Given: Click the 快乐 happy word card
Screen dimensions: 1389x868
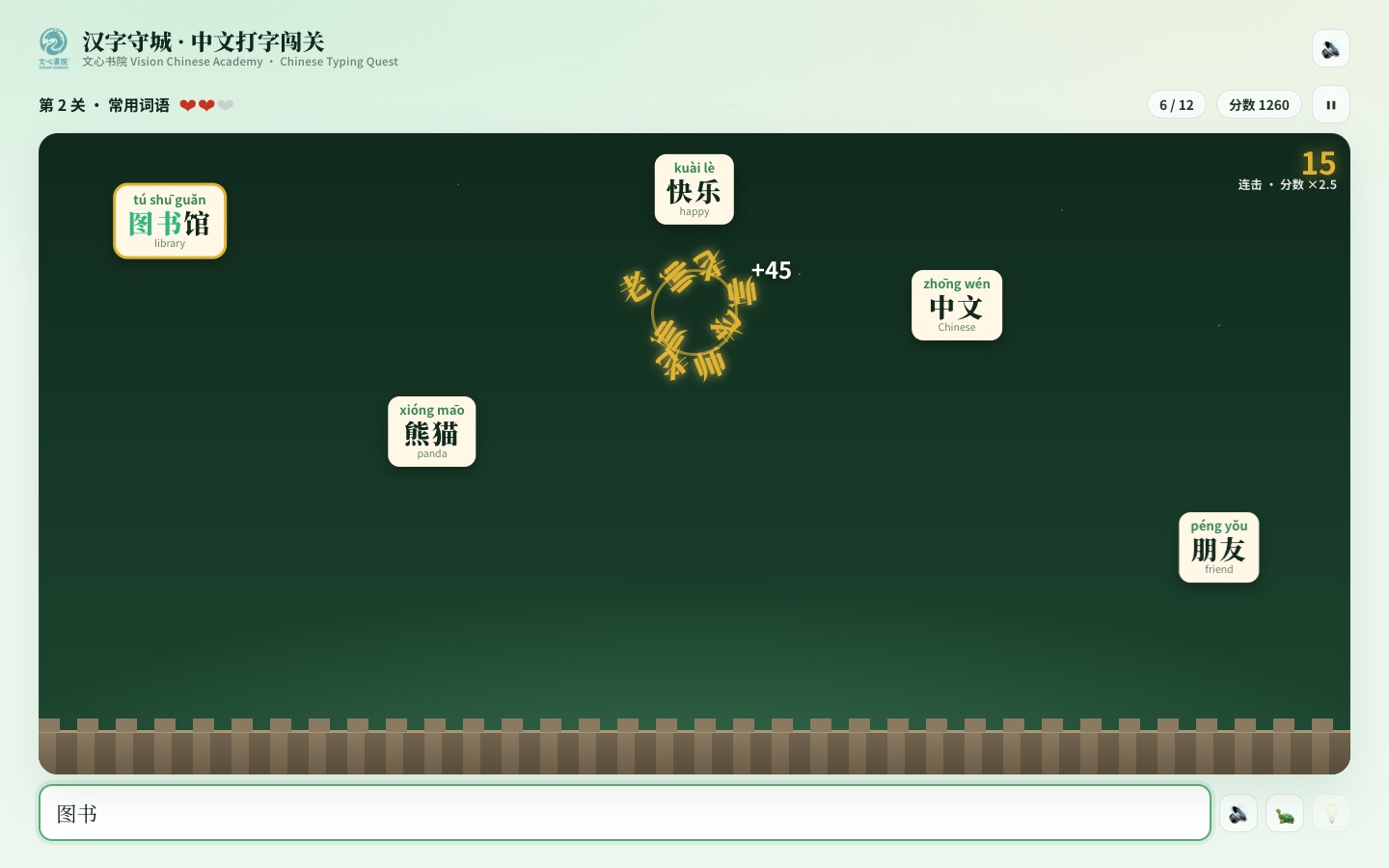Looking at the screenshot, I should click(694, 189).
